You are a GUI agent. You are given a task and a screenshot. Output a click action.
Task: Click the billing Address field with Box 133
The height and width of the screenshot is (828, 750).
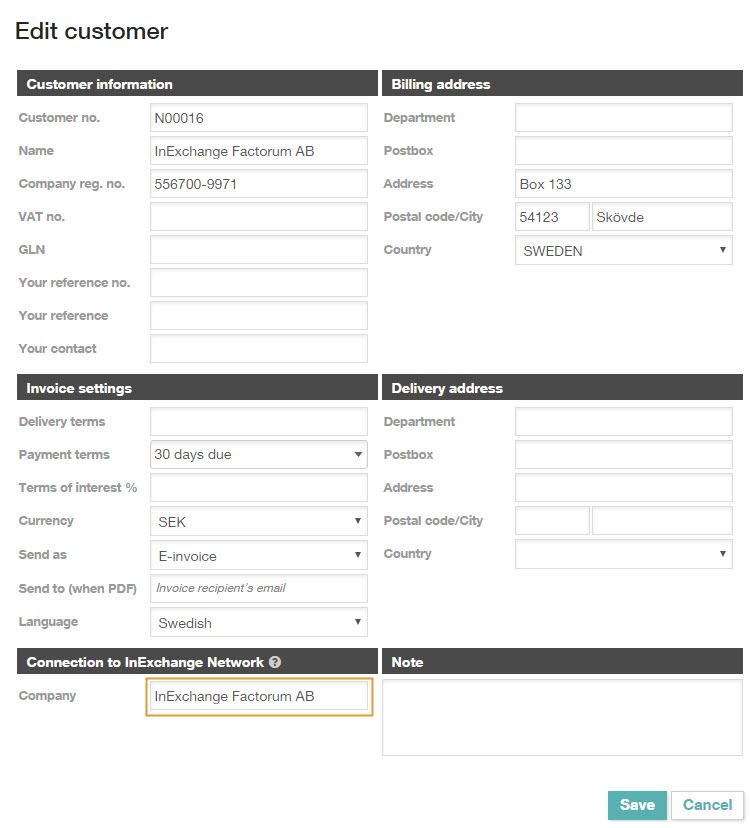click(623, 184)
